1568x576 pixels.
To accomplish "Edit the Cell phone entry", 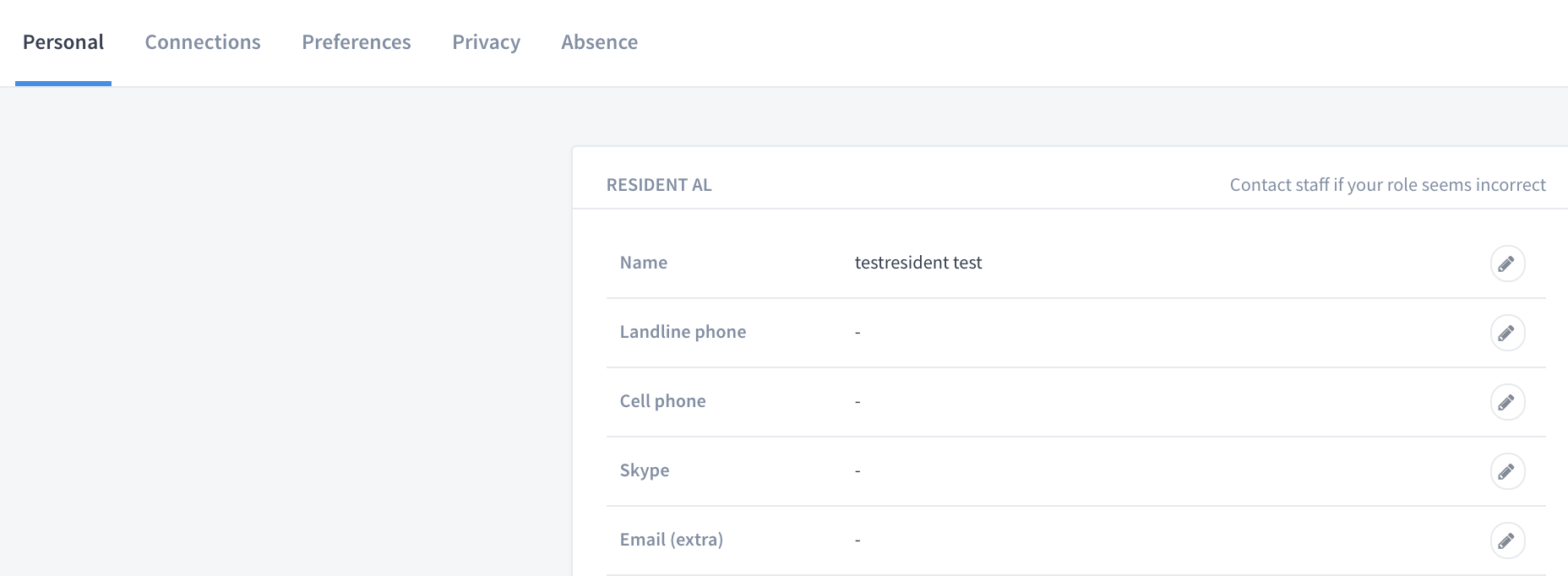I will 1507,402.
